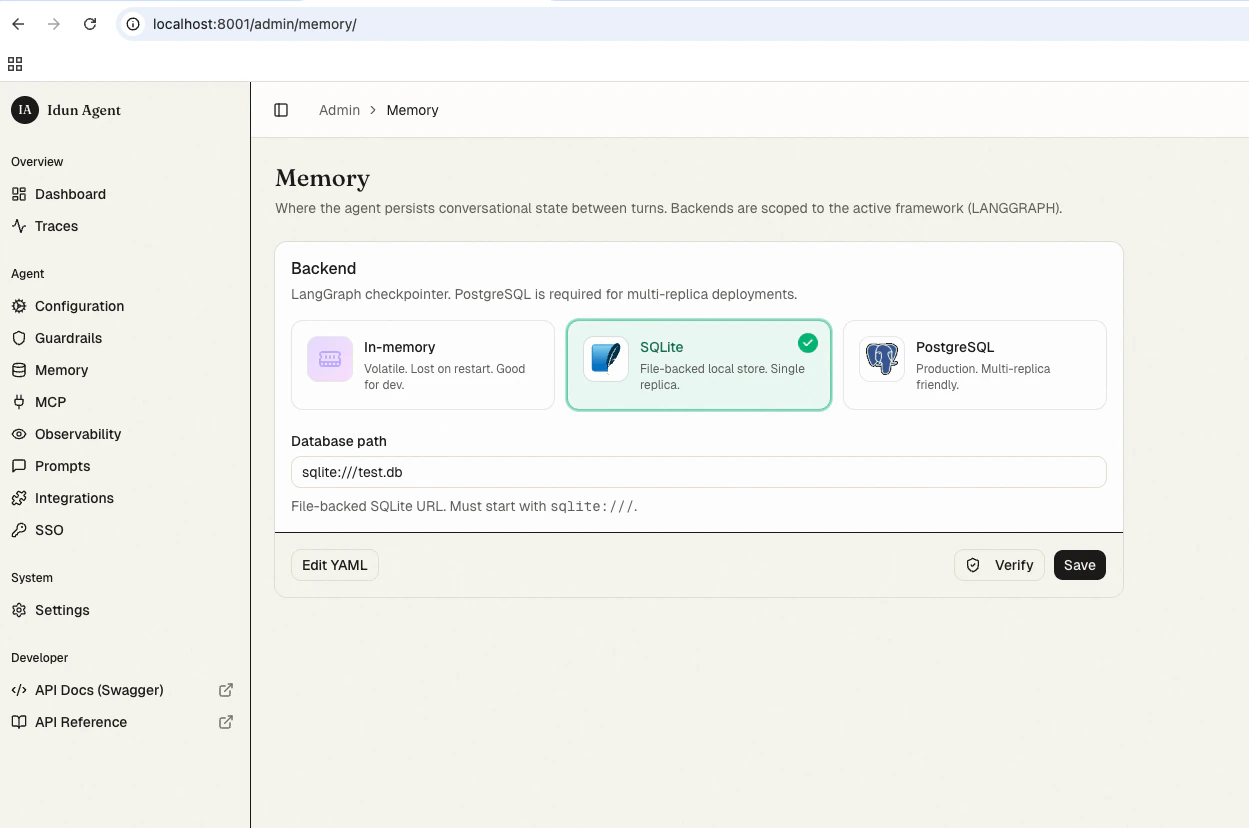The height and width of the screenshot is (828, 1249).
Task: Click external link icon beside API Reference
Action: pyautogui.click(x=226, y=722)
